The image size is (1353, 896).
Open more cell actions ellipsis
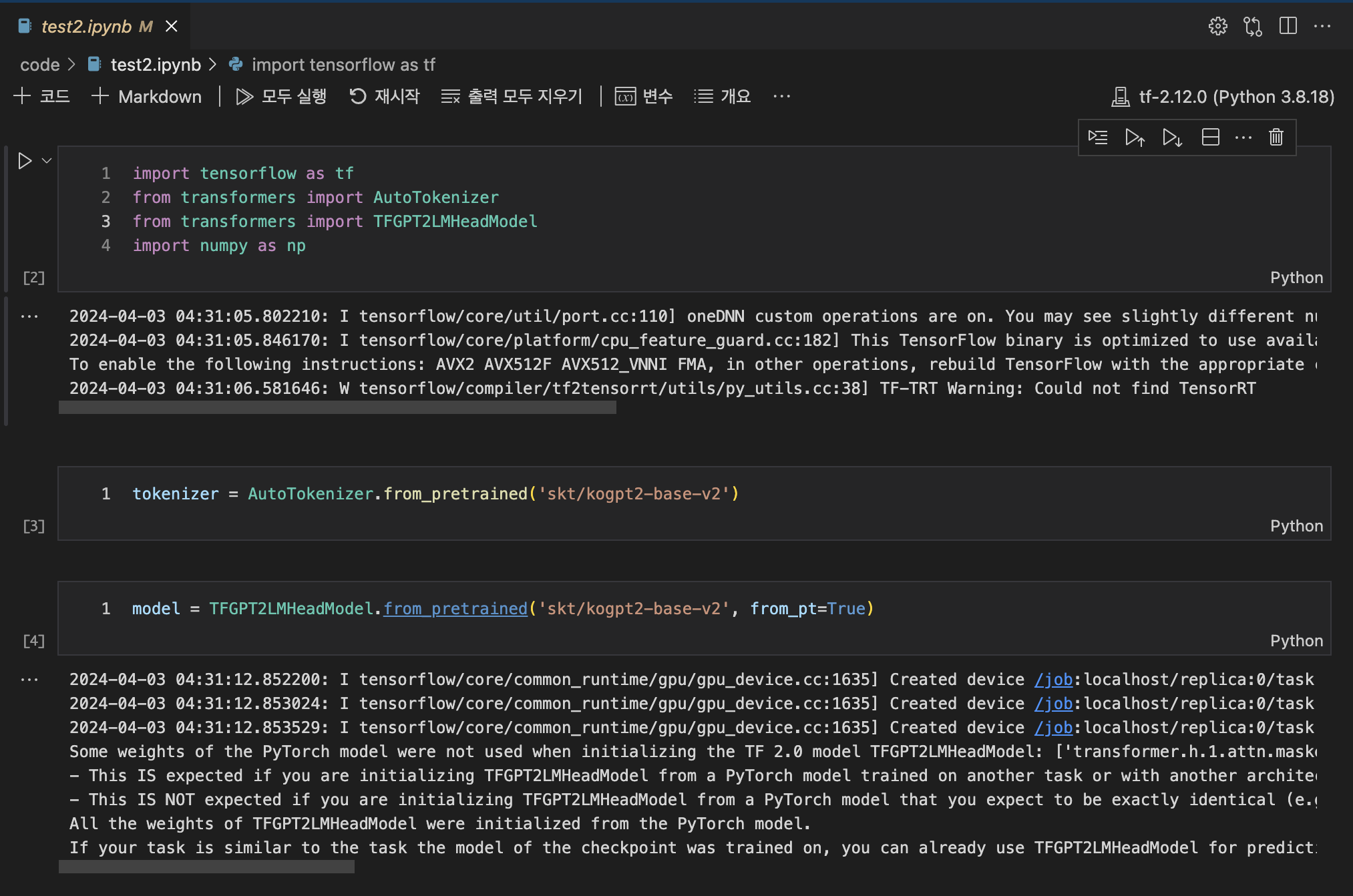[x=1243, y=138]
